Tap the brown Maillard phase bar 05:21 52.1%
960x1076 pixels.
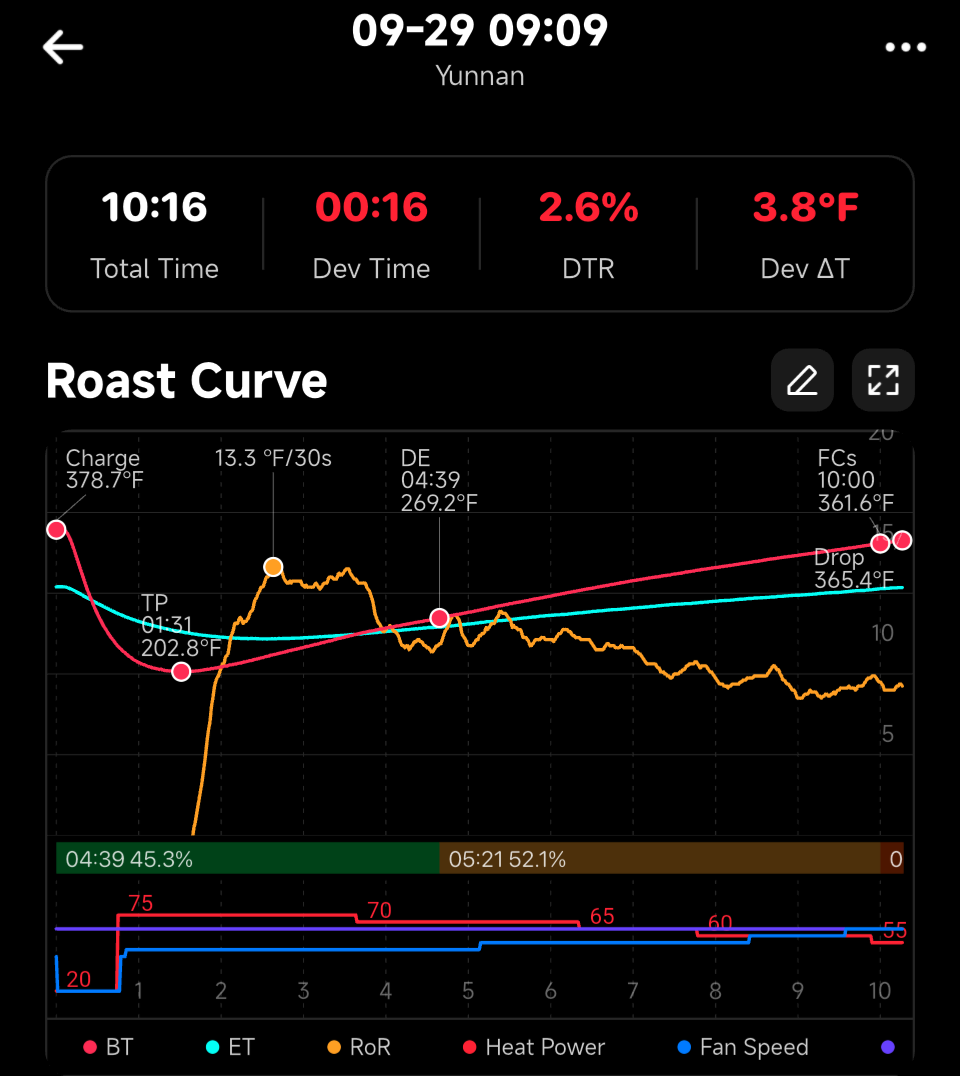(660, 858)
